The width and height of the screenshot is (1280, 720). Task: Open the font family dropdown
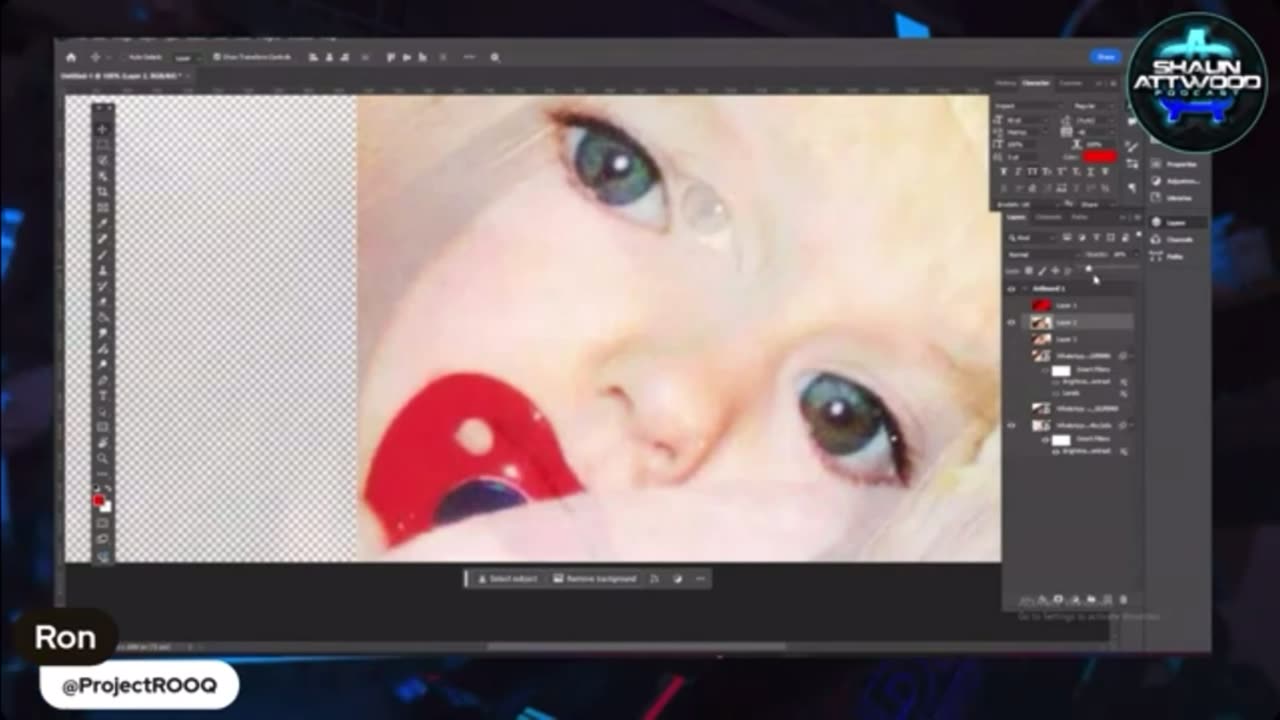point(1030,106)
